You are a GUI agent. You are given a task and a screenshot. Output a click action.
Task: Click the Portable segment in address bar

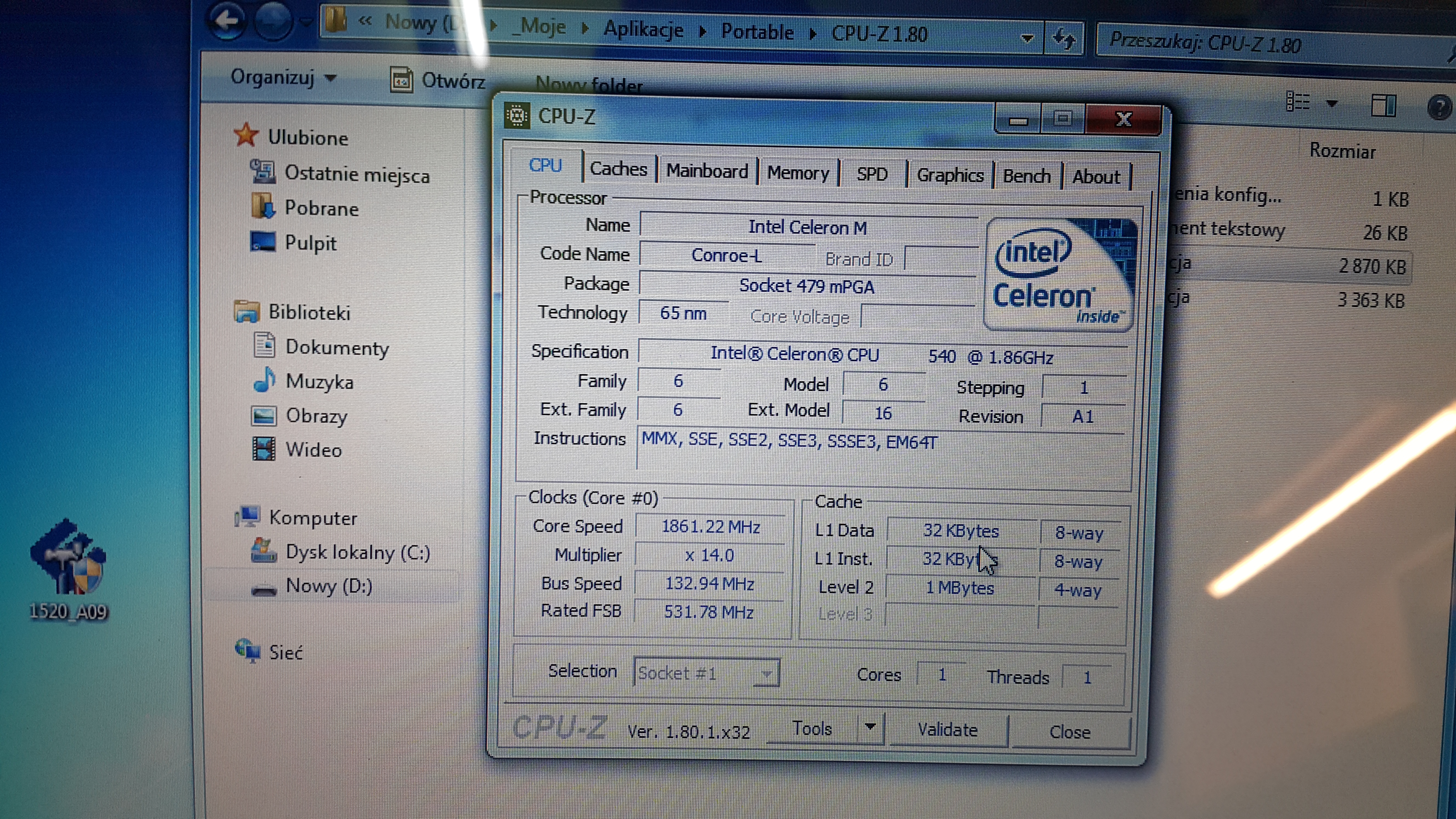[758, 32]
